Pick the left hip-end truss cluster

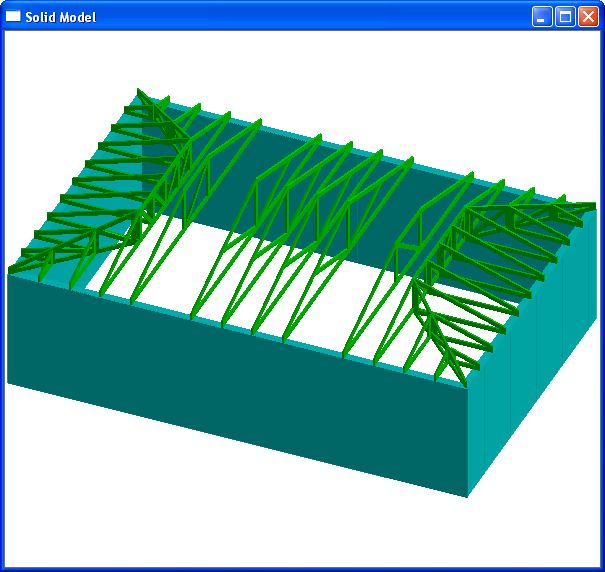90,200
